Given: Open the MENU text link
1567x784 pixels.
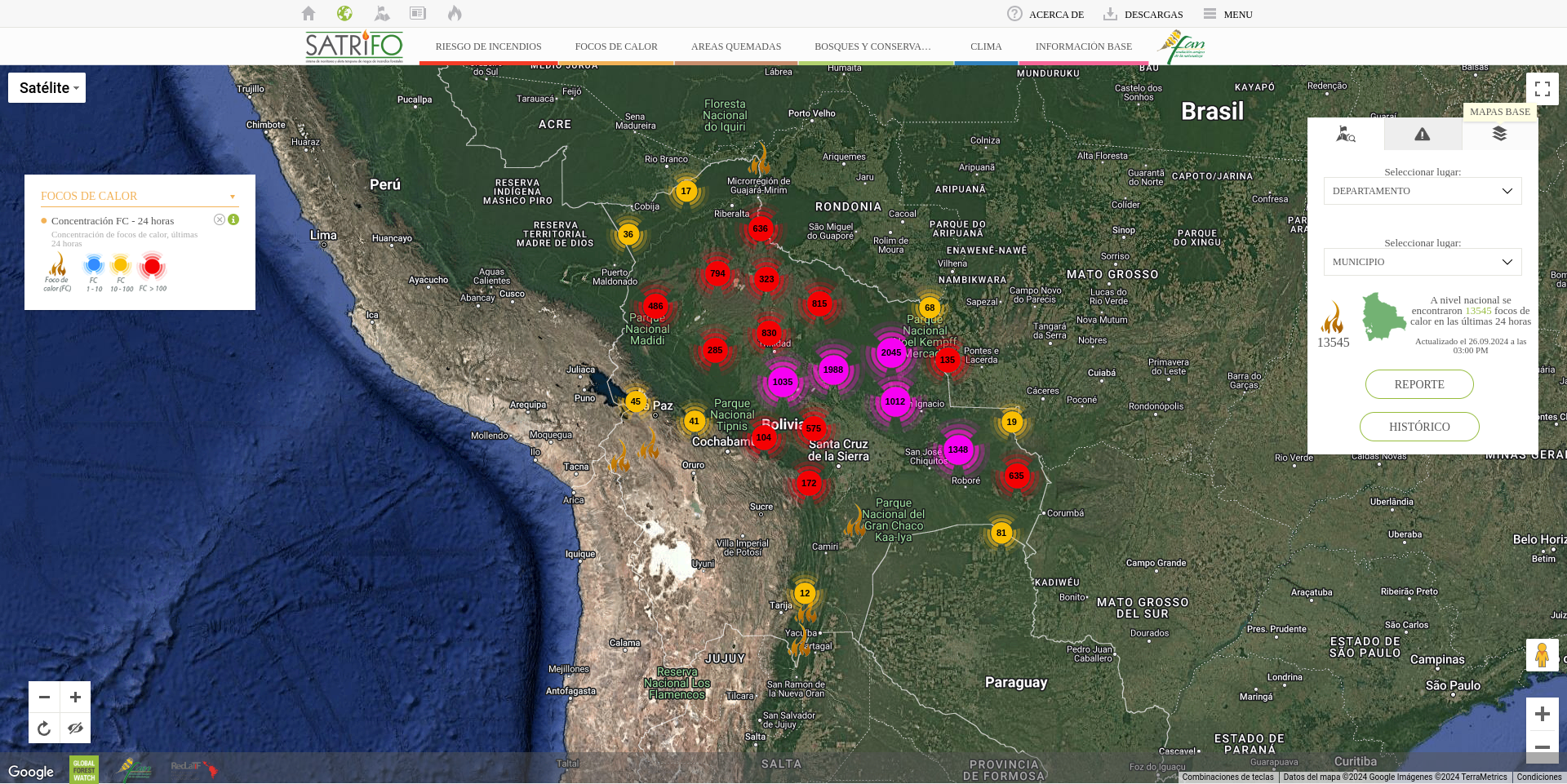Looking at the screenshot, I should (x=1238, y=15).
